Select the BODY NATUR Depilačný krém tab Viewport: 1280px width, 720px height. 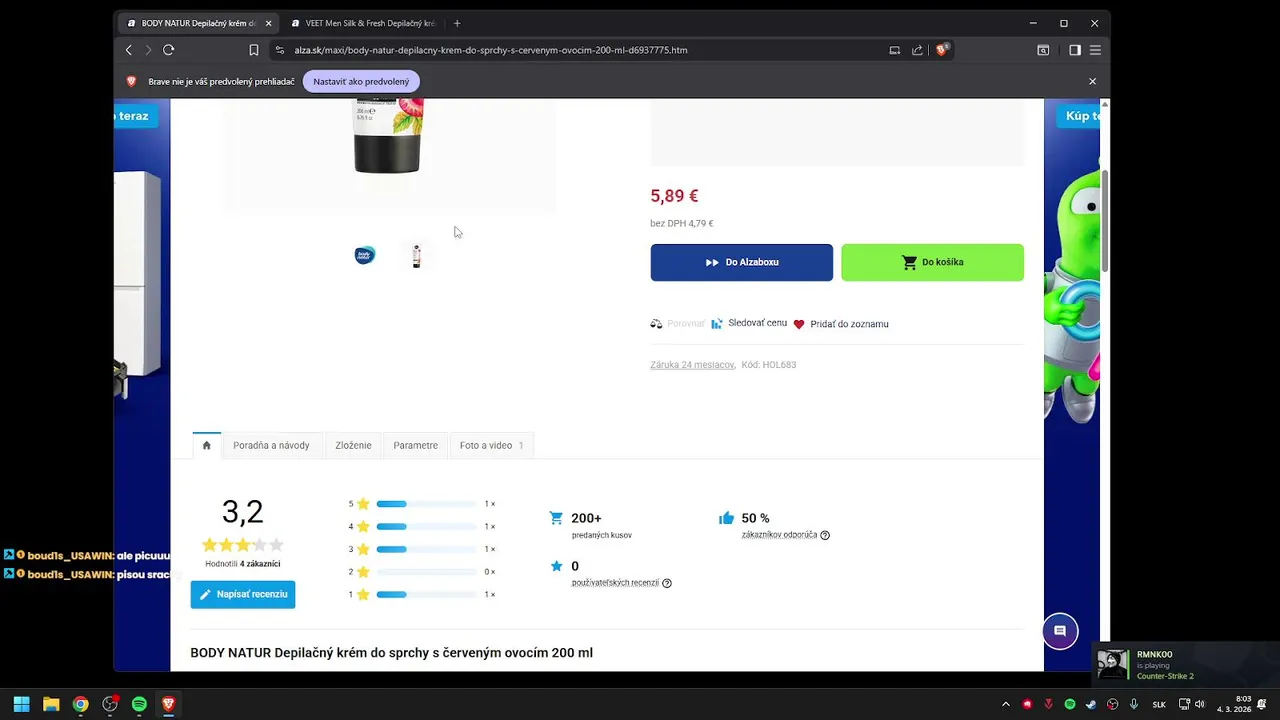(x=198, y=23)
